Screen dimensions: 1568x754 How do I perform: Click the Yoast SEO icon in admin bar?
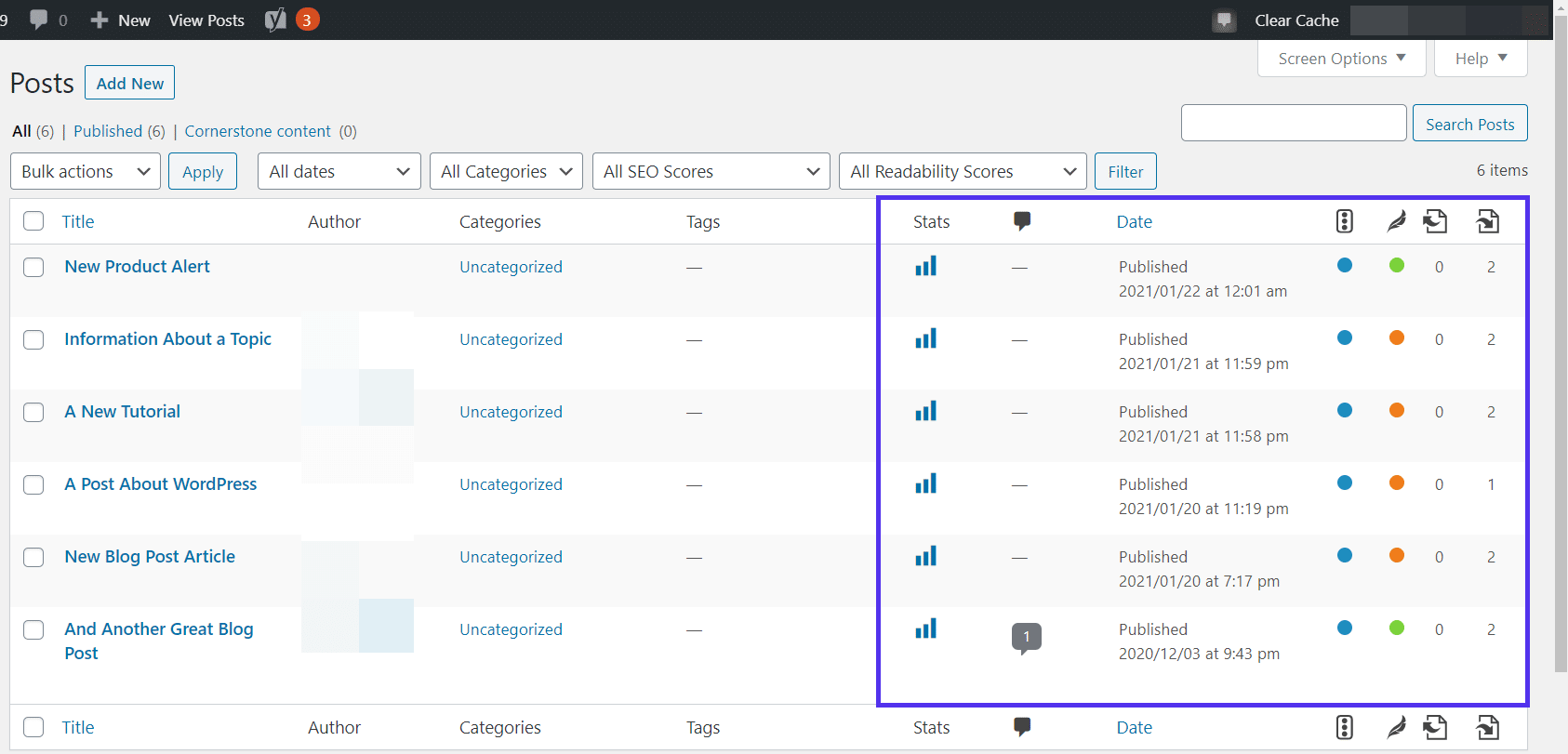point(275,20)
